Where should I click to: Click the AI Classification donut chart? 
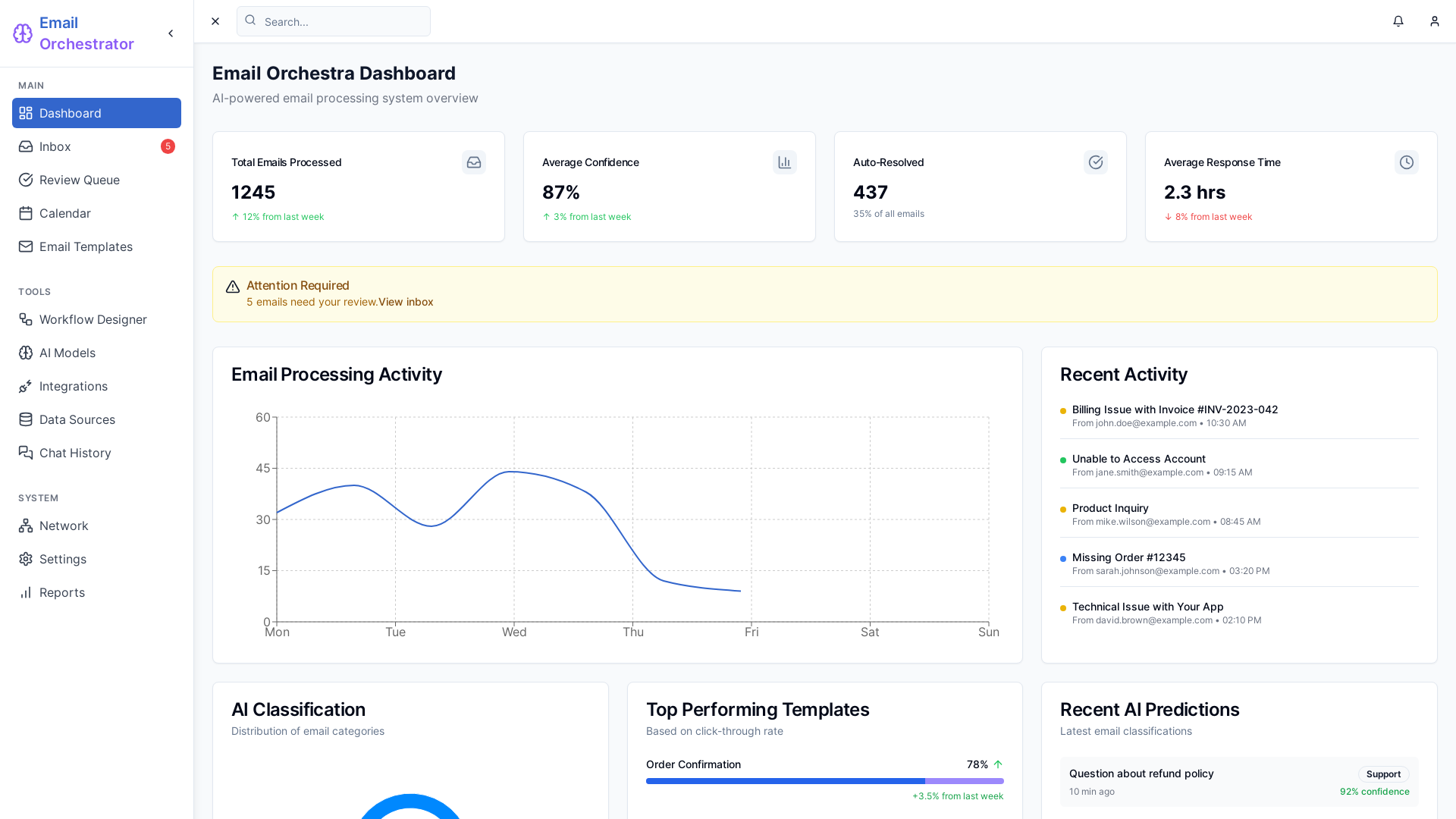(x=410, y=806)
